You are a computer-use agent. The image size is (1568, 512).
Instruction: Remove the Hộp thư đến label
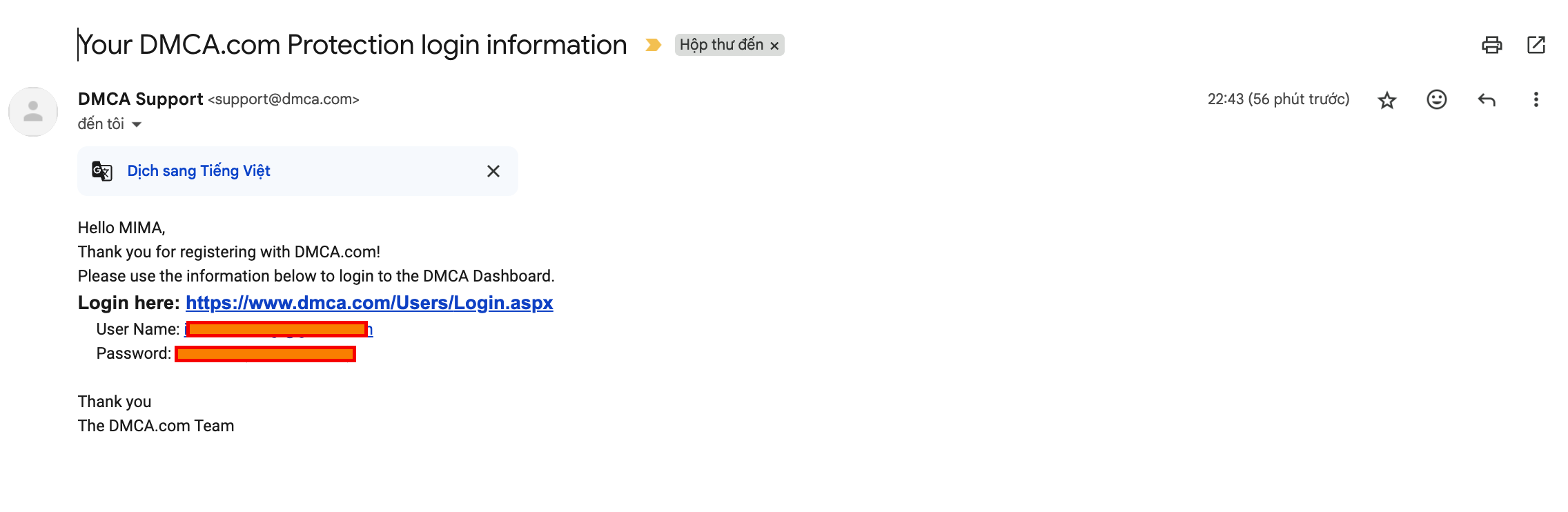click(x=775, y=46)
